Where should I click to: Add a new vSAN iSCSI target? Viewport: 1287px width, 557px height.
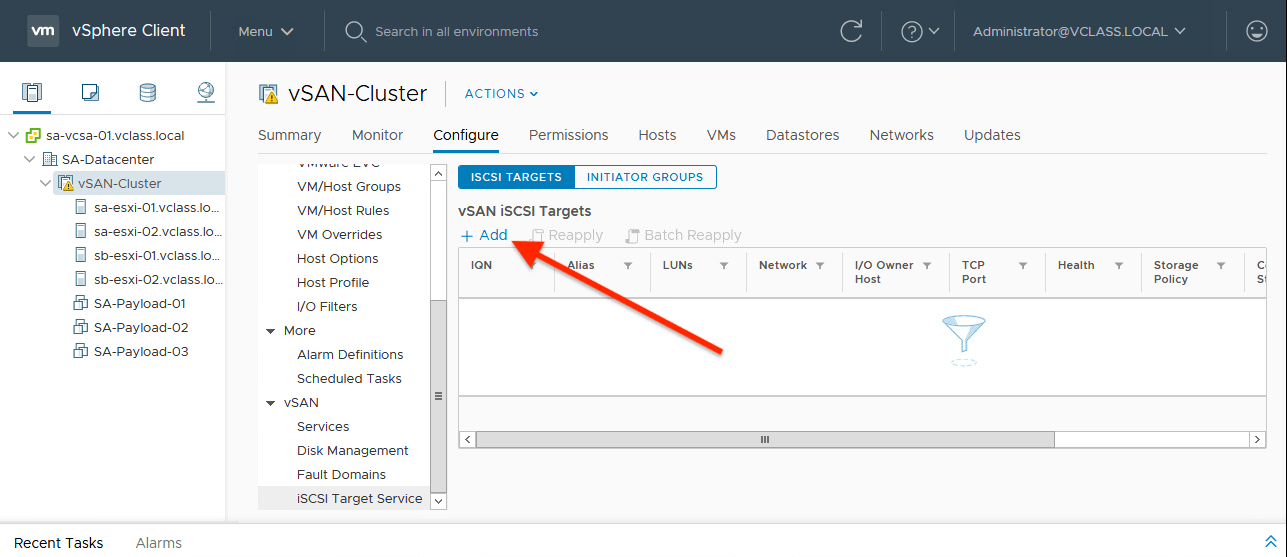(x=484, y=235)
